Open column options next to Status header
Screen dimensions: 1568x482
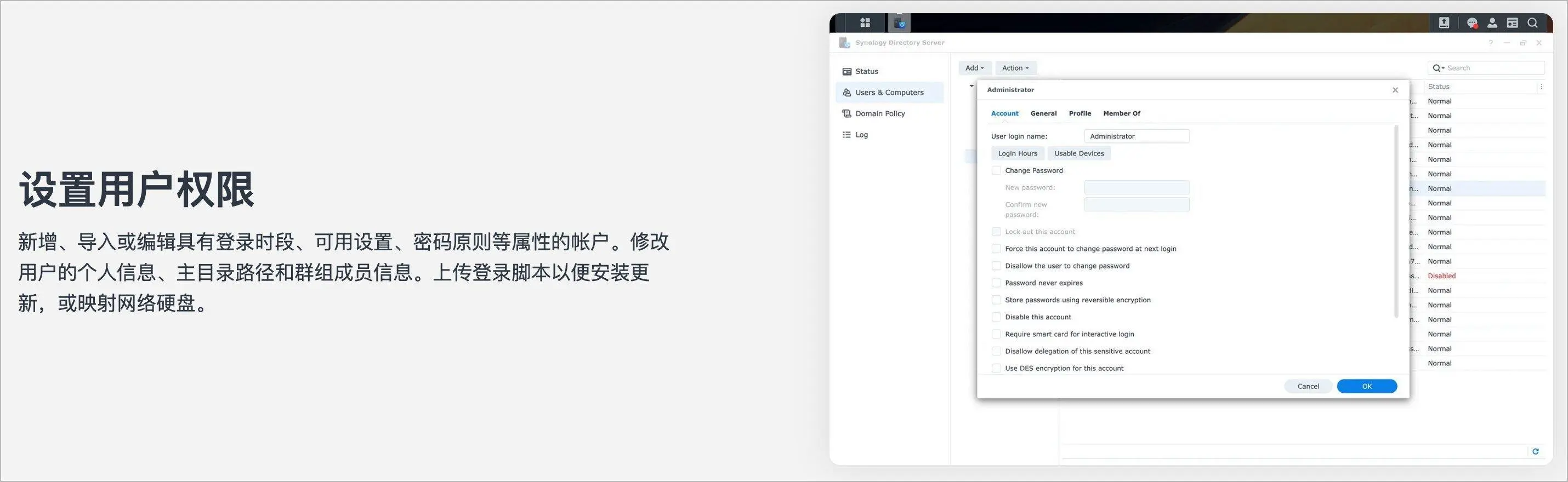coord(1541,87)
